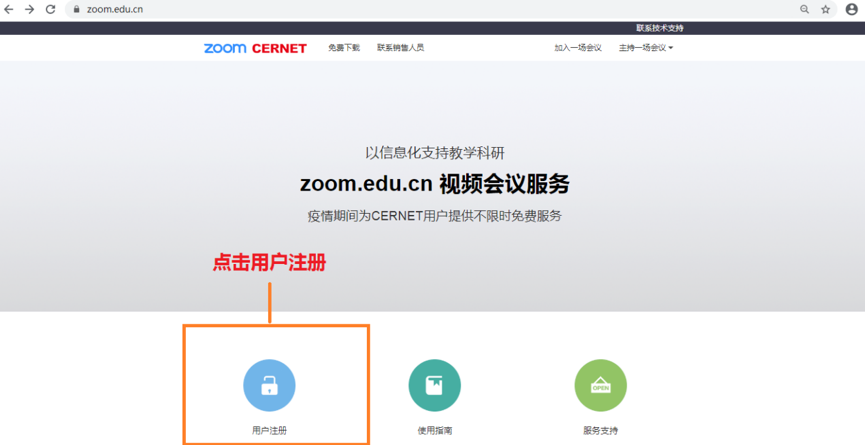Open the teal 使用指南 book icon
The height and width of the screenshot is (445, 865).
point(434,385)
